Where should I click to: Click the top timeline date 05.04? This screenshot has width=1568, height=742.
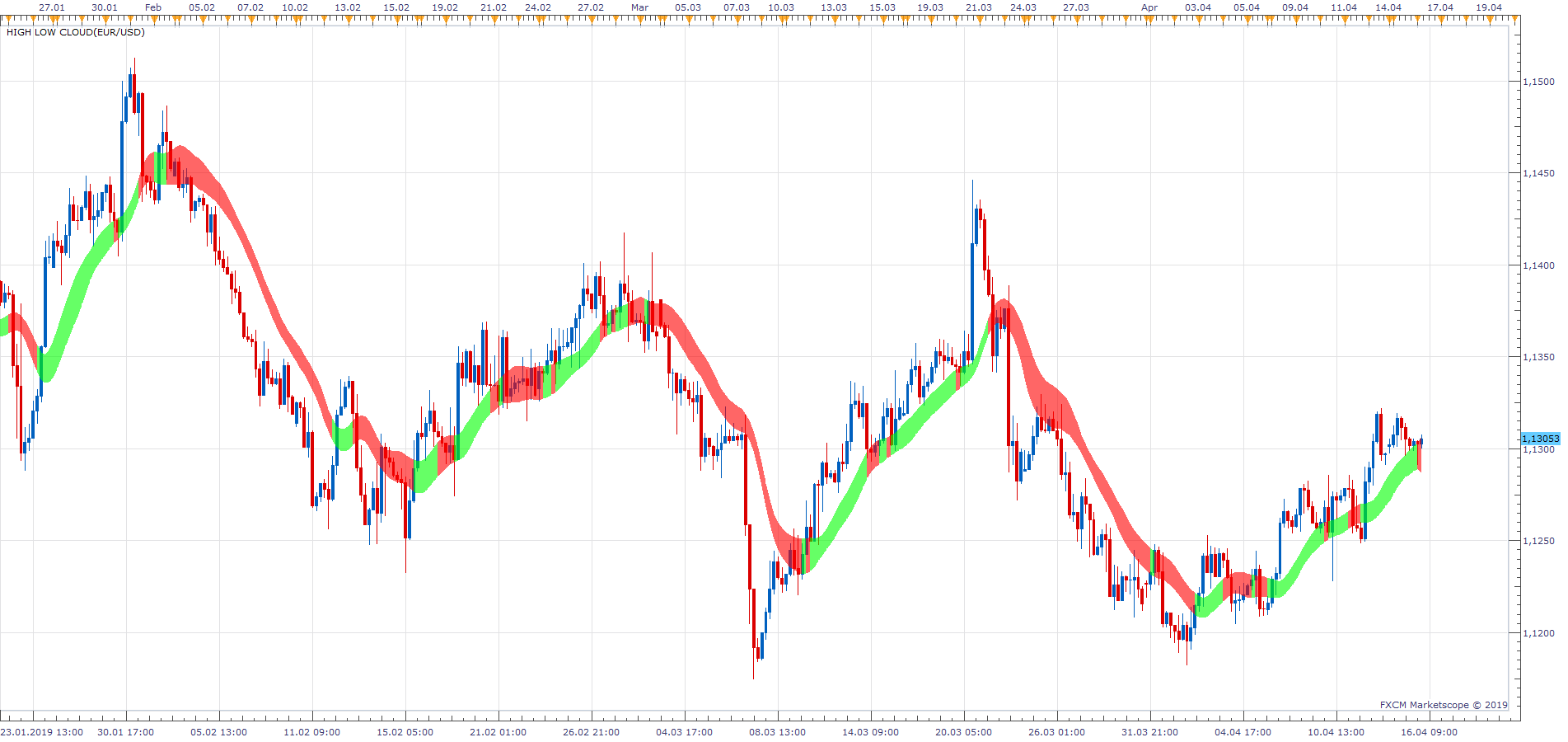pyautogui.click(x=1247, y=7)
